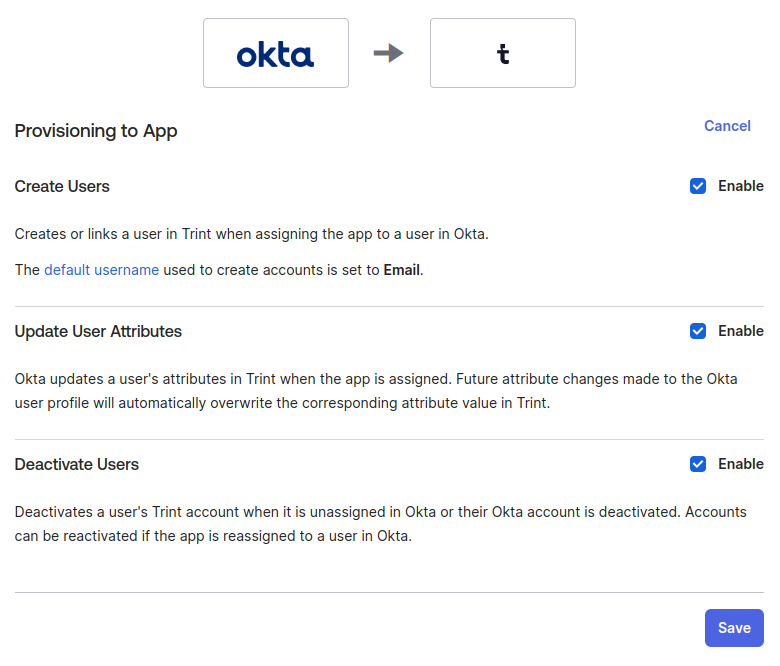
Task: Click the bold word Email
Action: (x=402, y=270)
